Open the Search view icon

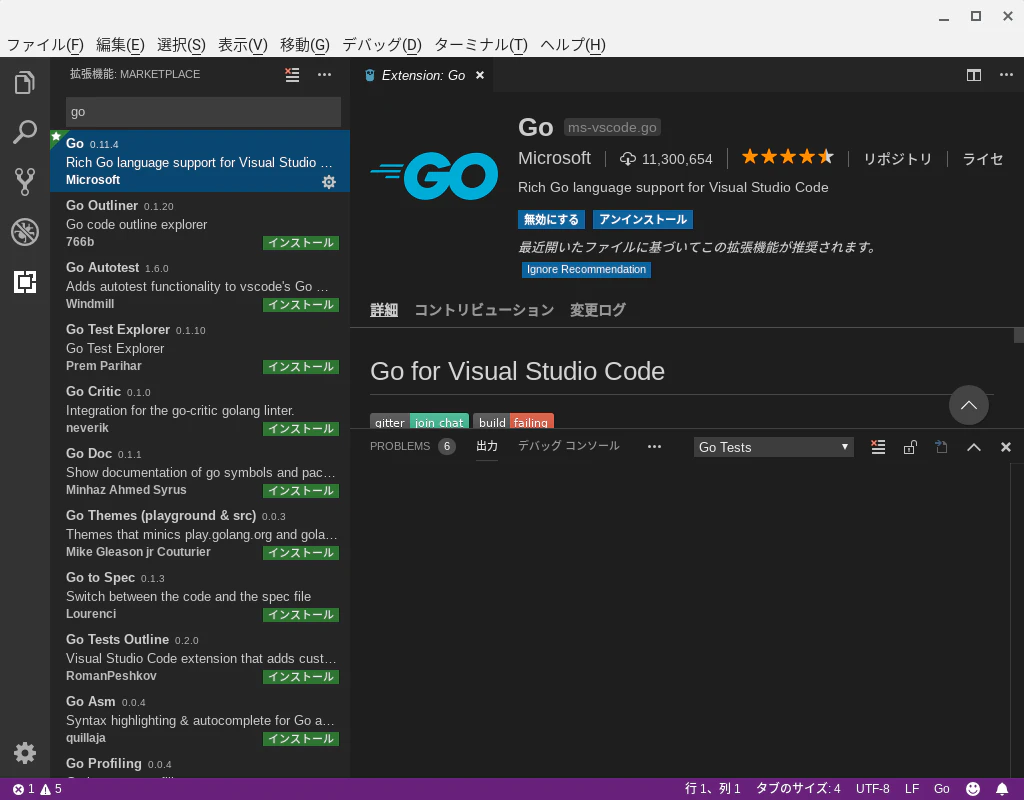25,132
